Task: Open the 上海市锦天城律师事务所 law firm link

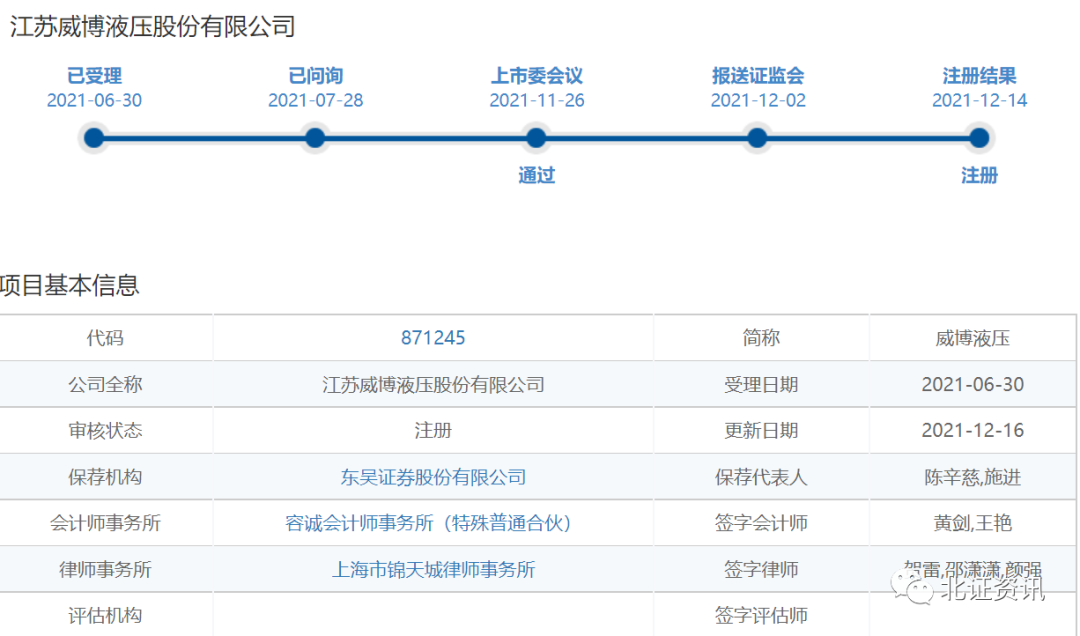Action: pos(433,570)
